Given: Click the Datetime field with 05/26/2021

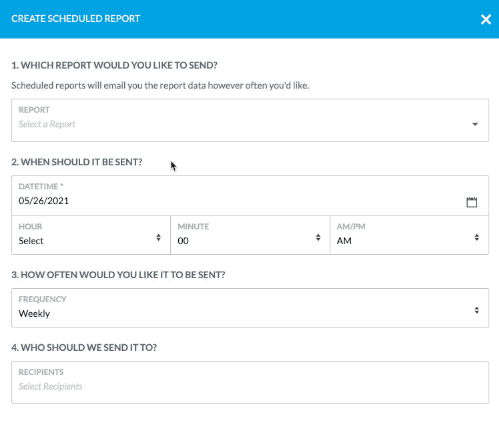Looking at the screenshot, I should pyautogui.click(x=250, y=196).
